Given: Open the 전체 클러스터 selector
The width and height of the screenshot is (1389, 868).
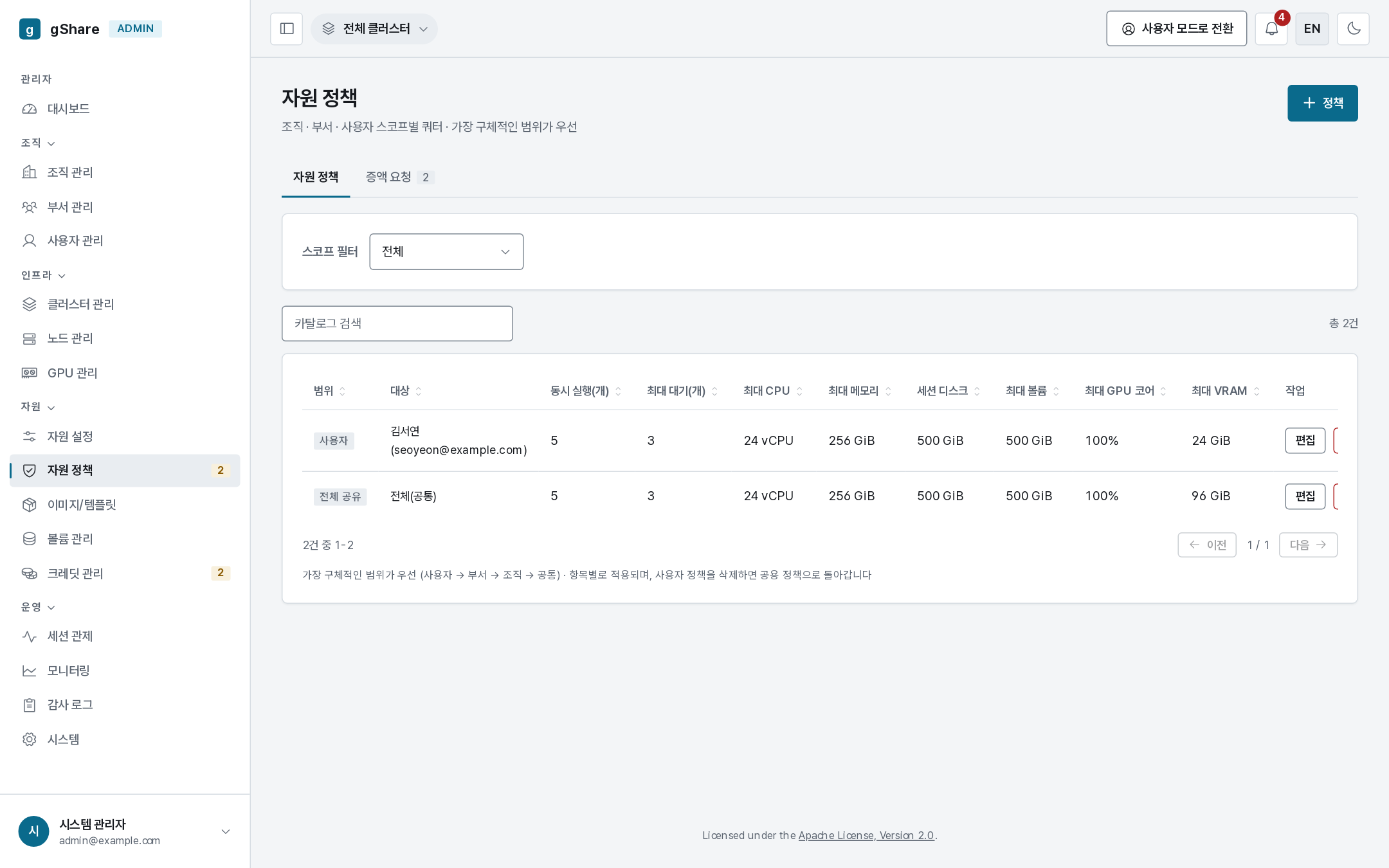Looking at the screenshot, I should [x=374, y=29].
